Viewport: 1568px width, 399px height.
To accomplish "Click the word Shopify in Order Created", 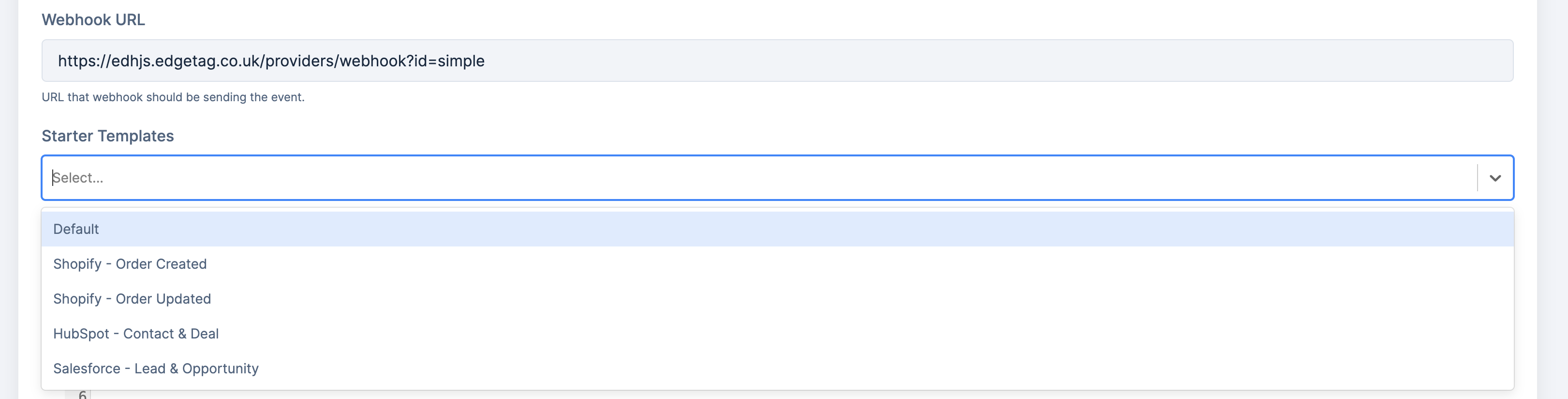I will click(77, 264).
